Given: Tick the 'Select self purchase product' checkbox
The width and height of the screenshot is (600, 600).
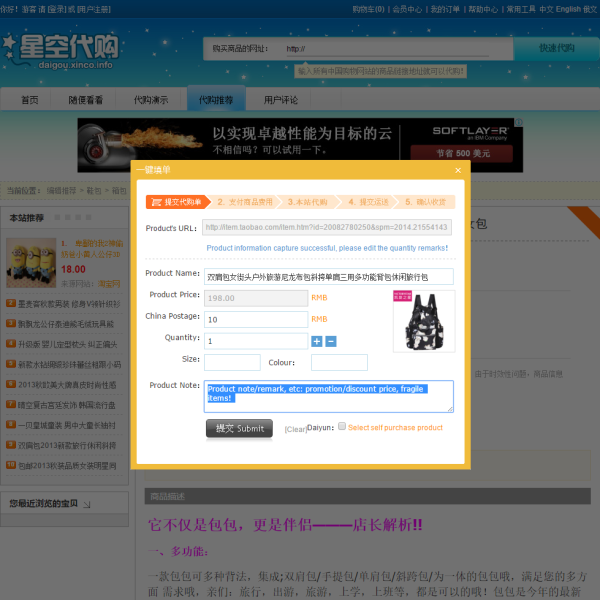Looking at the screenshot, I should coord(342,427).
